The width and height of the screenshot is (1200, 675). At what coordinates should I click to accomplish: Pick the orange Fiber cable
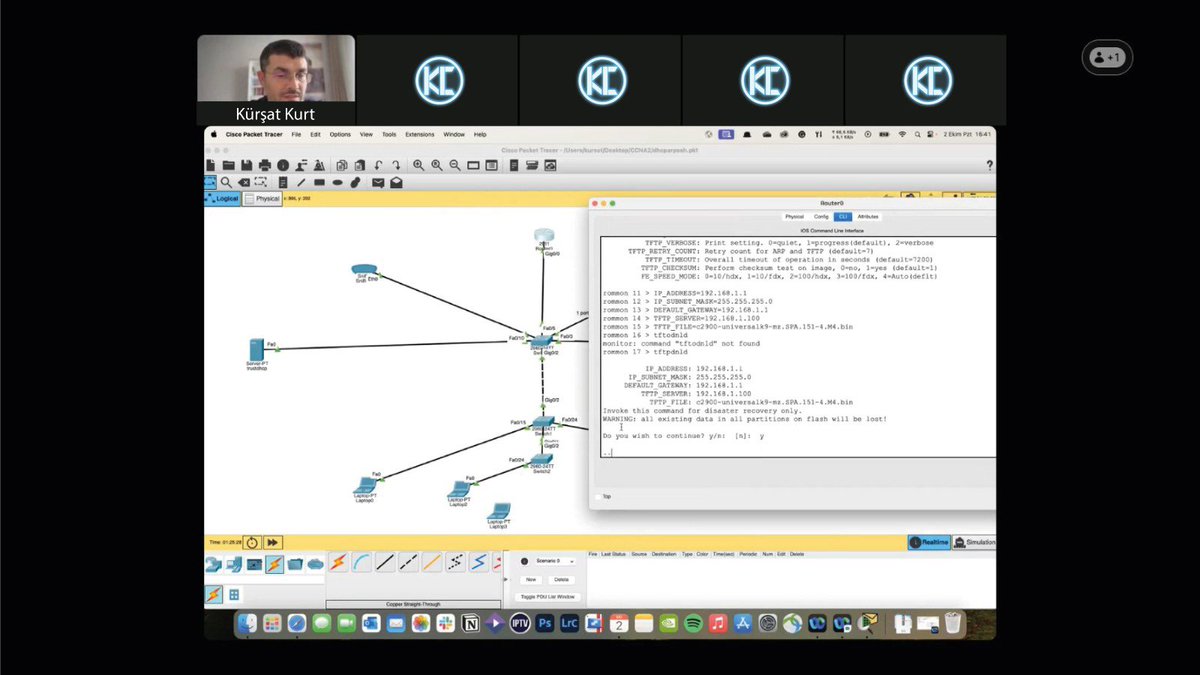point(432,563)
